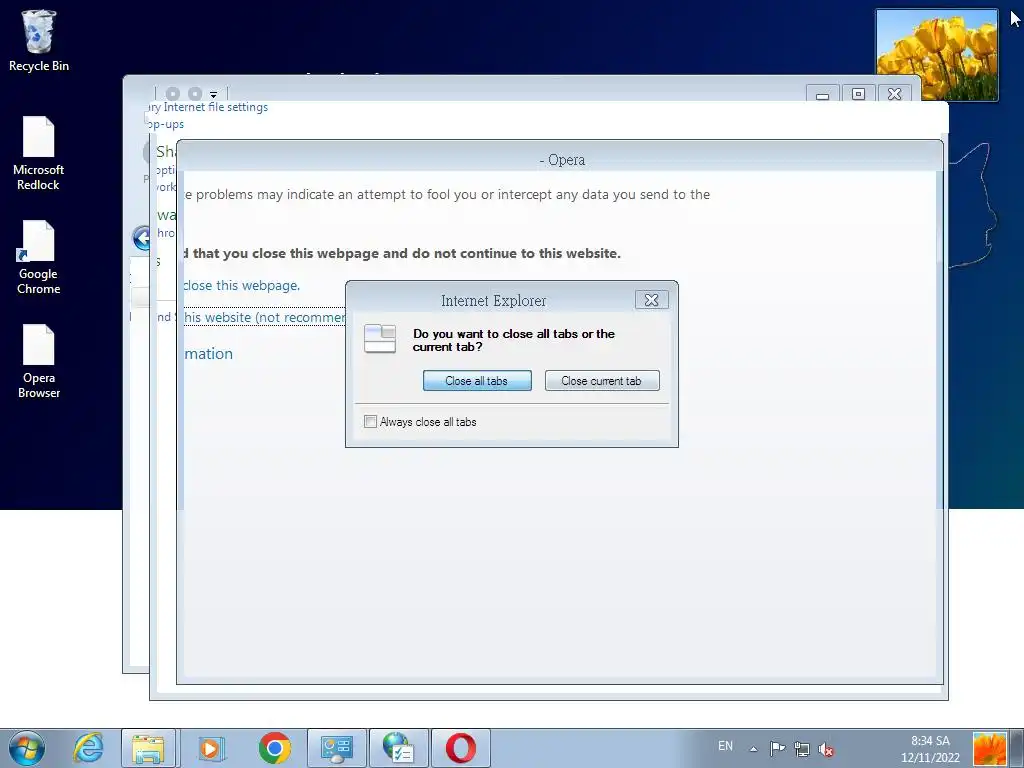Open the Action Center flag icon
1024x768 pixels.
pos(776,748)
